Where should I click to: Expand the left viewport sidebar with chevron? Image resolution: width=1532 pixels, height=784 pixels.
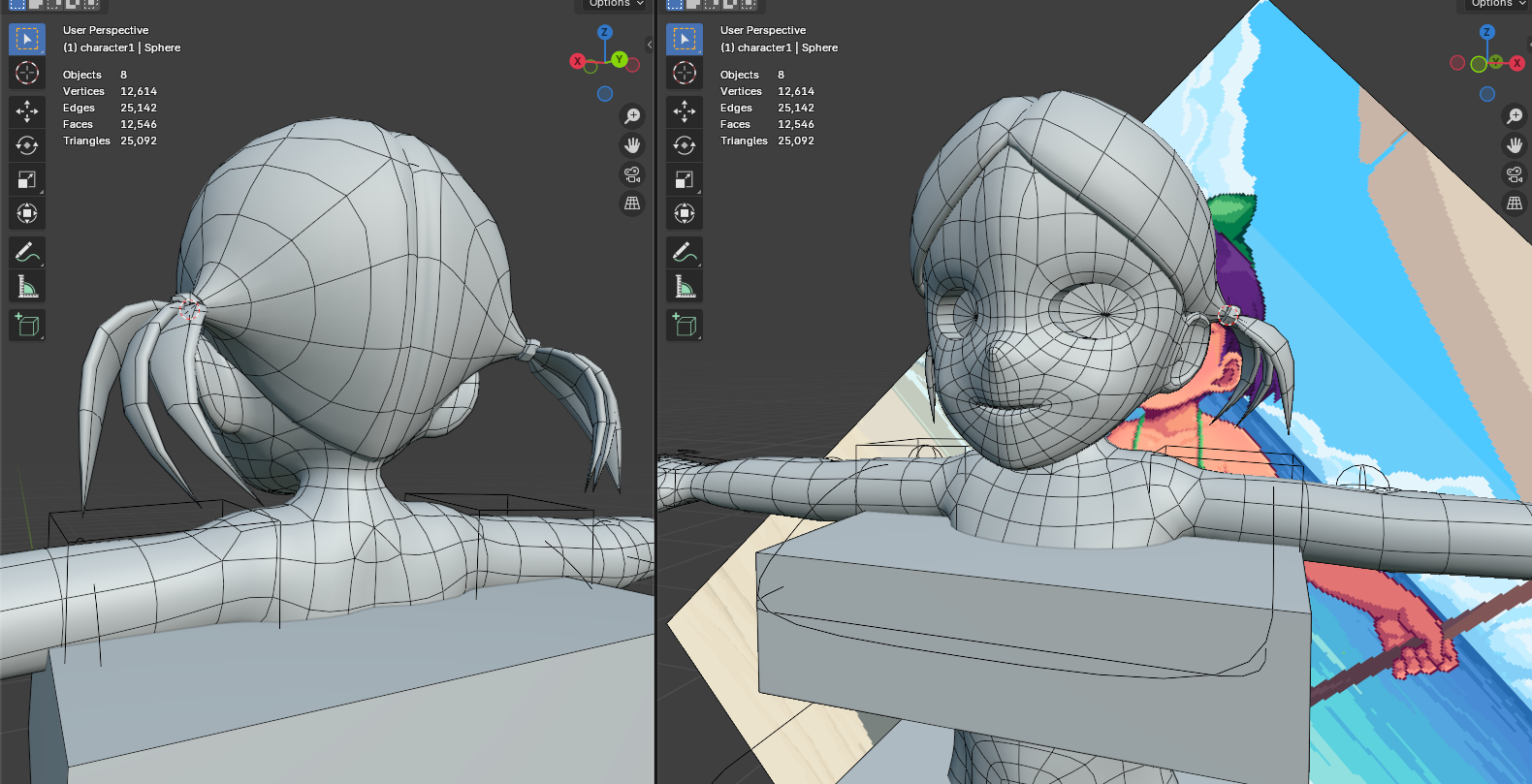(x=650, y=45)
